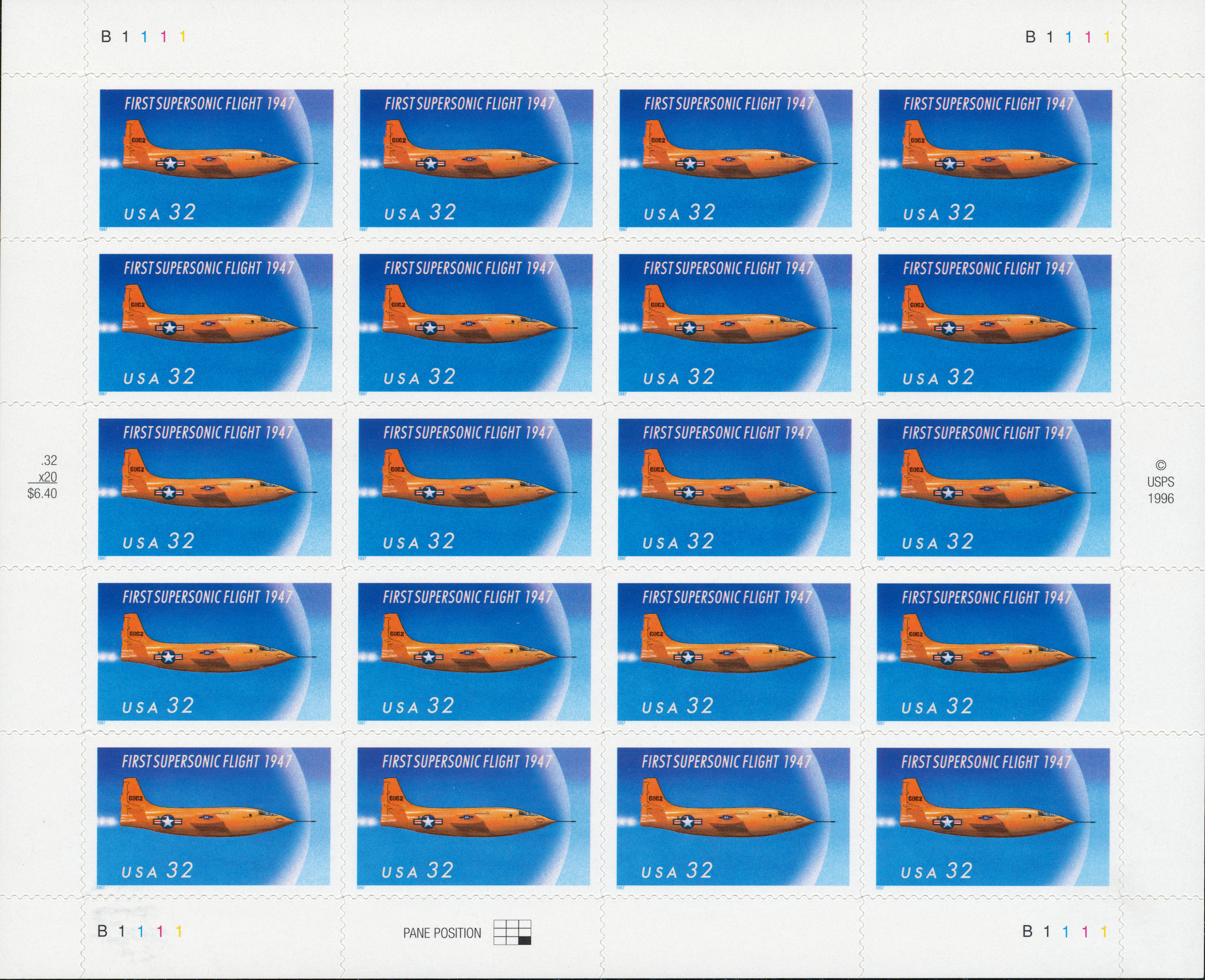Viewport: 1205px width, 980px height.
Task: Click the copyright symbol in right margin
Action: [1160, 466]
